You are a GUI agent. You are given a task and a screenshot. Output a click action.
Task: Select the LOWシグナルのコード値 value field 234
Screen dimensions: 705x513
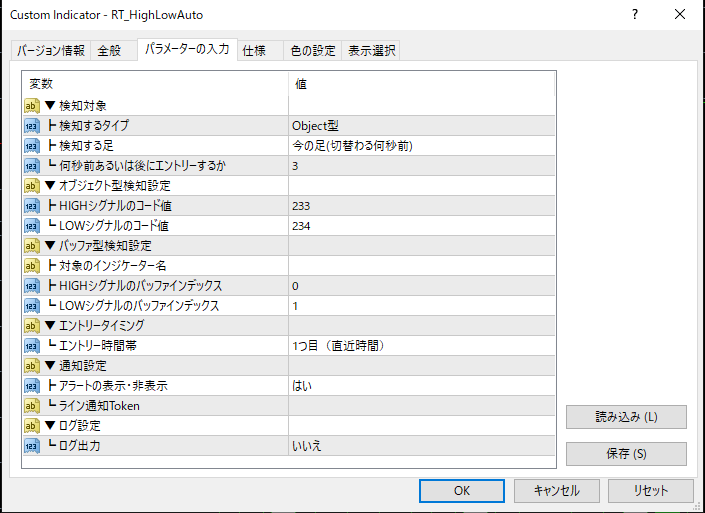pos(420,225)
